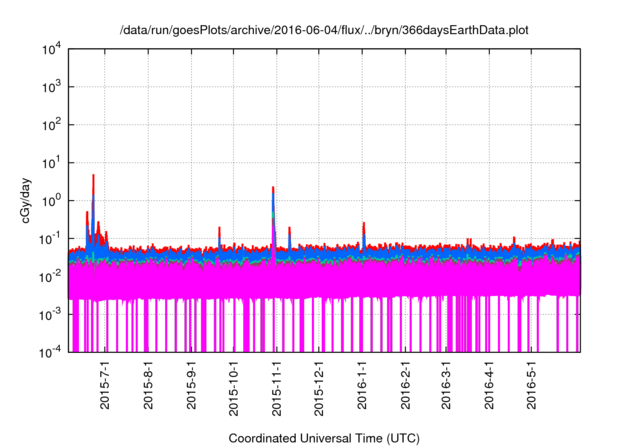
Task: Select the 2016-2-1 date tick label
Action: [405, 384]
